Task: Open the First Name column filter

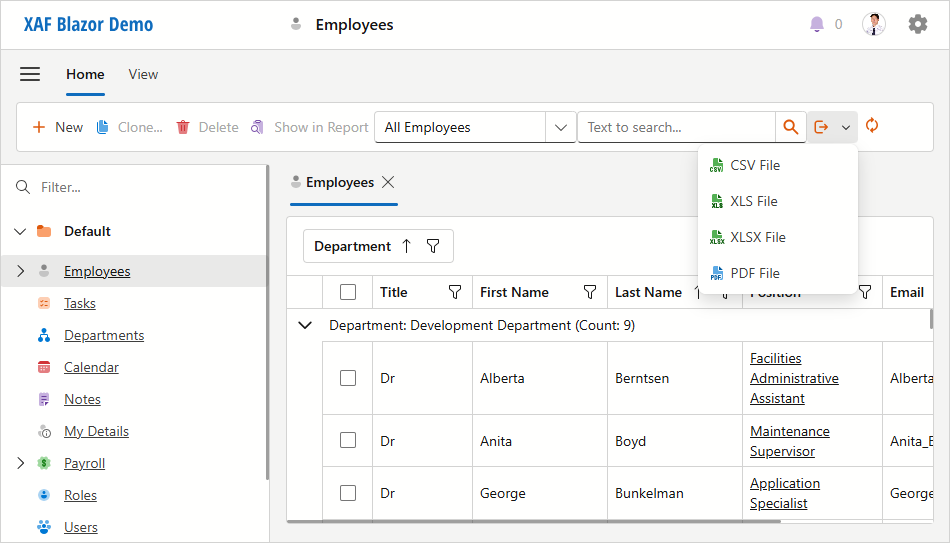Action: pos(590,292)
